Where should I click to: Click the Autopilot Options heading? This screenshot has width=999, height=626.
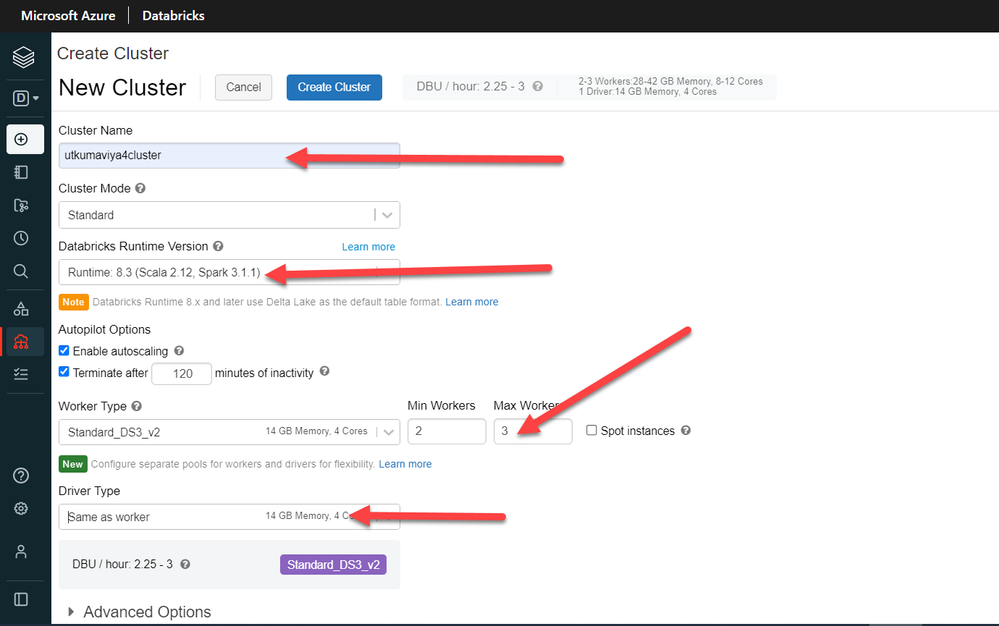tap(104, 330)
